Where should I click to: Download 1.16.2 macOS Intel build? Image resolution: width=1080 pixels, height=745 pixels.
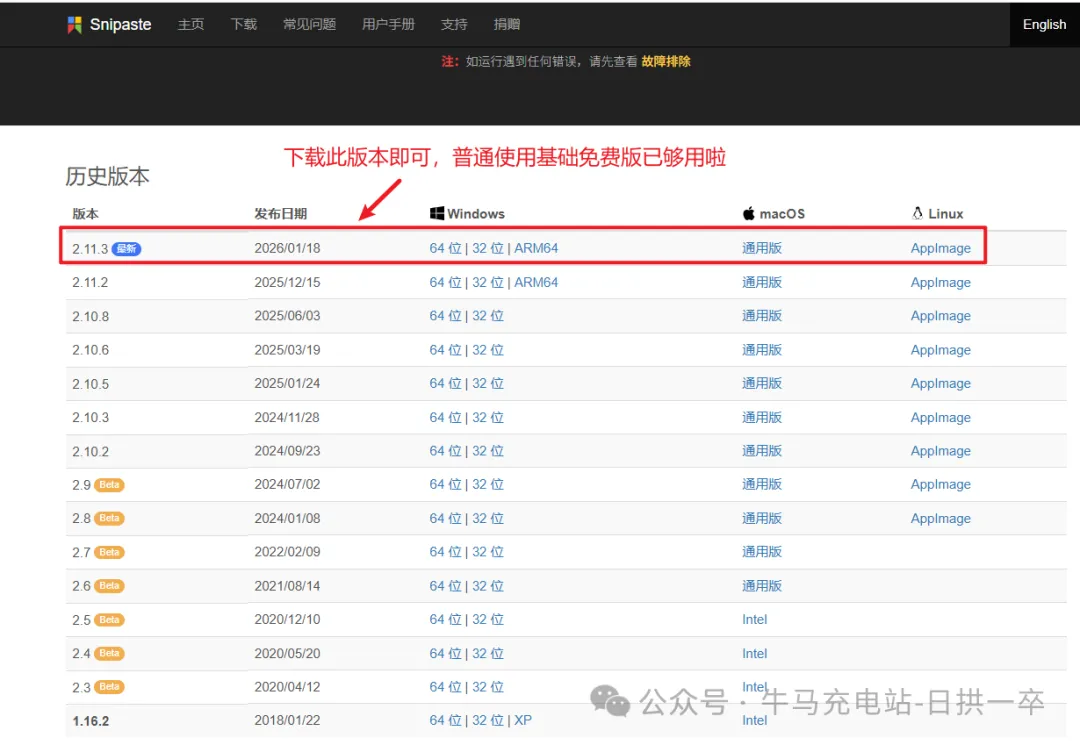(x=754, y=720)
